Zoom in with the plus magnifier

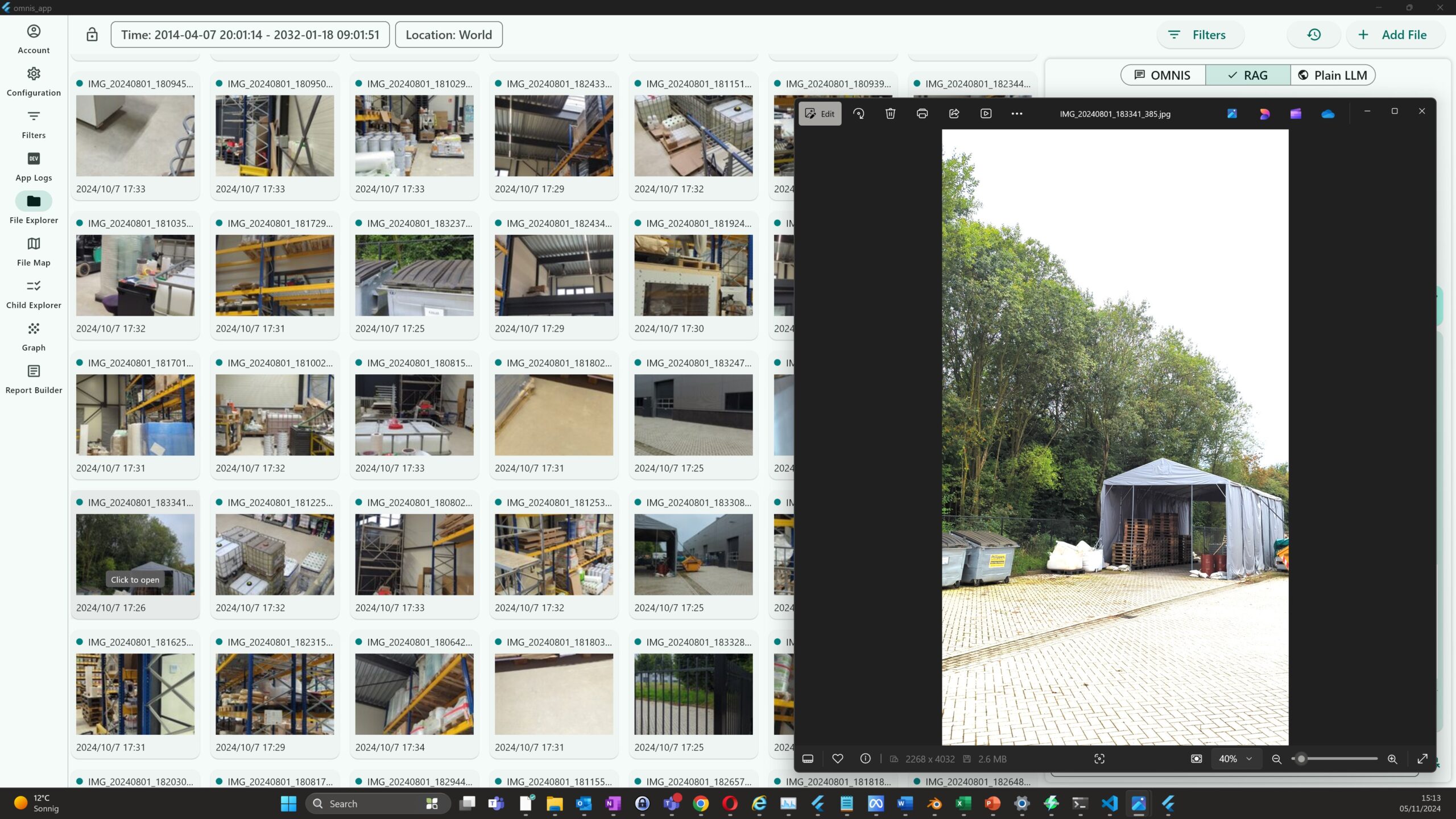pyautogui.click(x=1392, y=759)
